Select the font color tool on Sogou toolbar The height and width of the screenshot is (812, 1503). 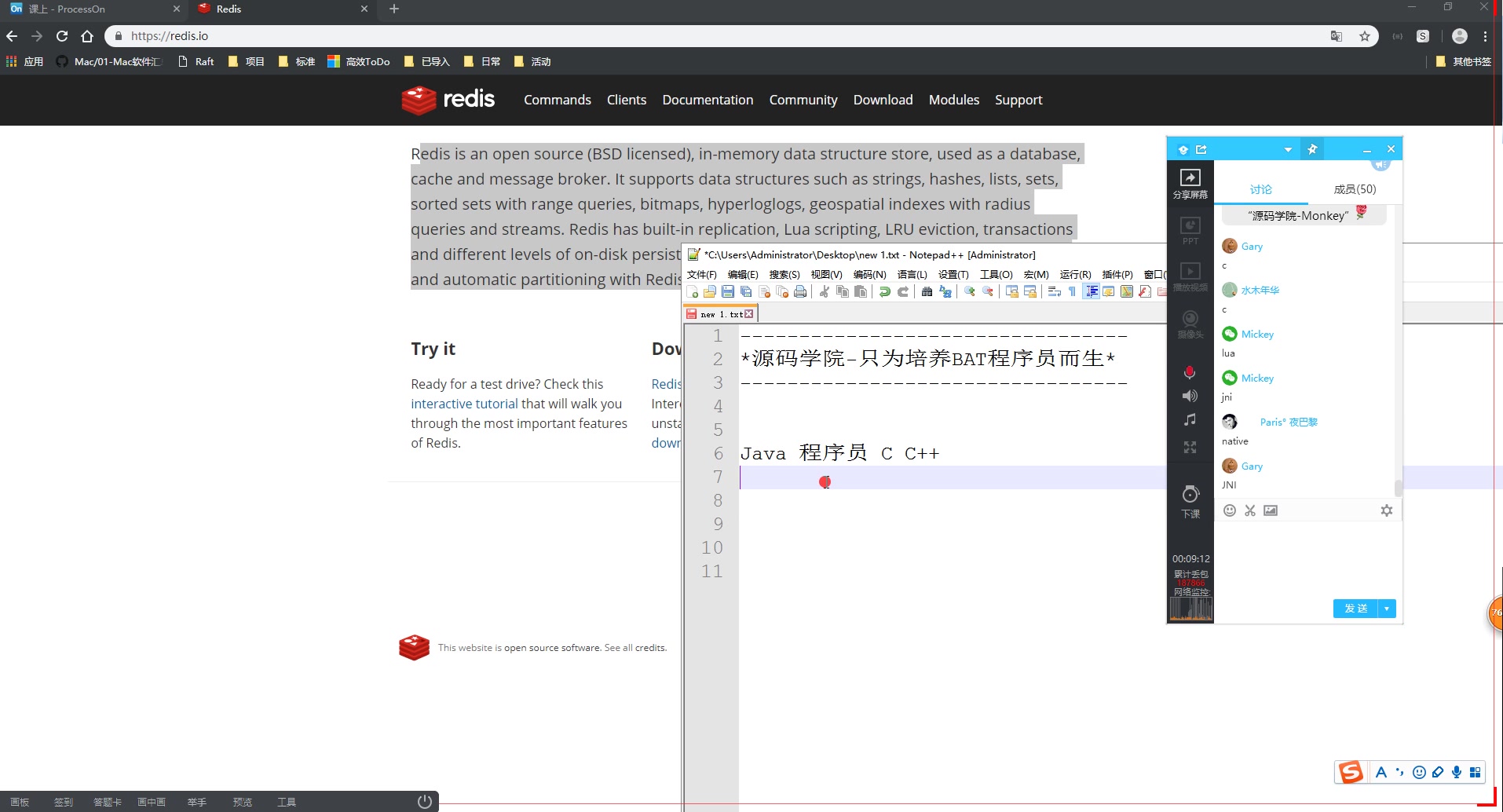pos(1381,772)
